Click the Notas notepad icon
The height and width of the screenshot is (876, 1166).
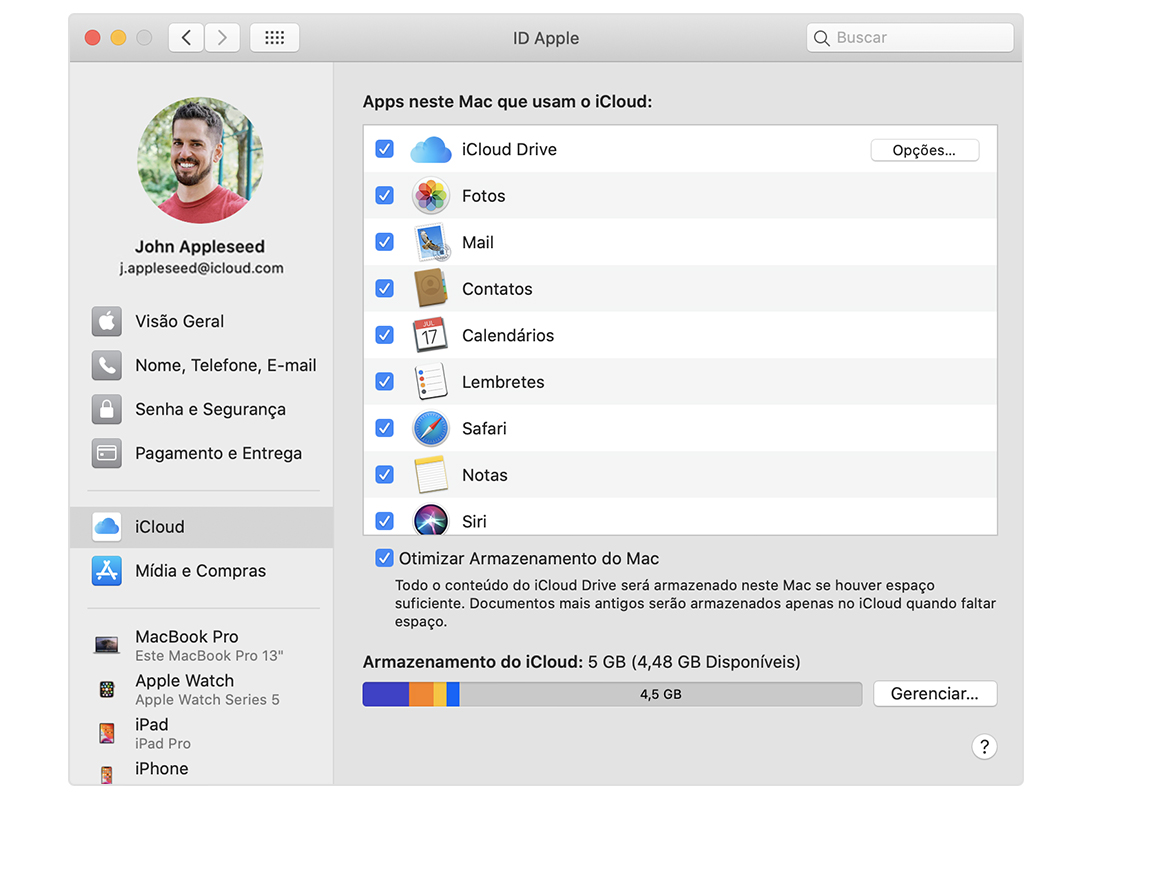(431, 475)
